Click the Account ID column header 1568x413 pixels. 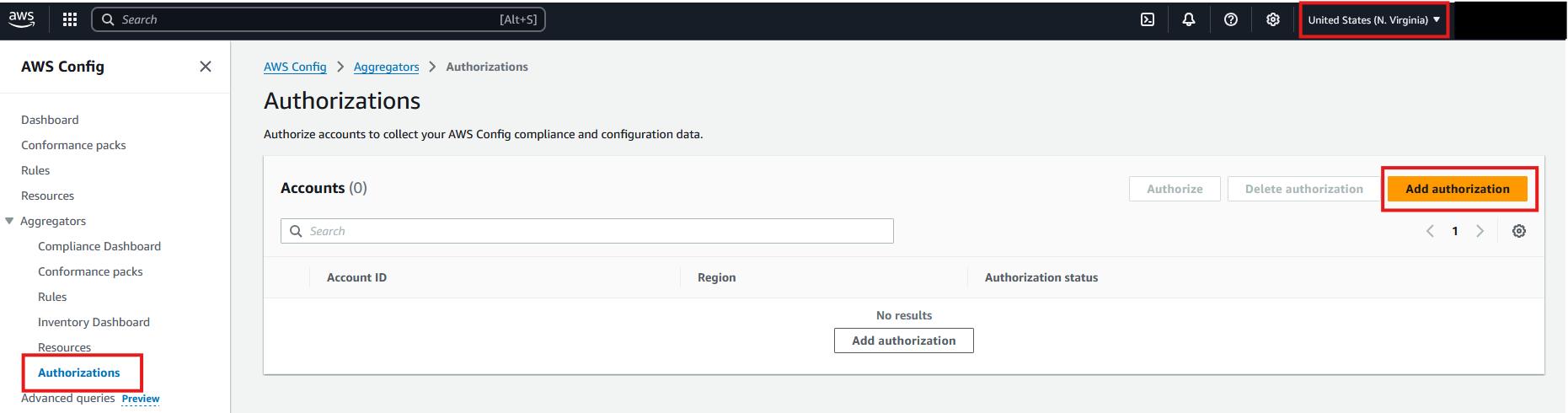coord(356,277)
